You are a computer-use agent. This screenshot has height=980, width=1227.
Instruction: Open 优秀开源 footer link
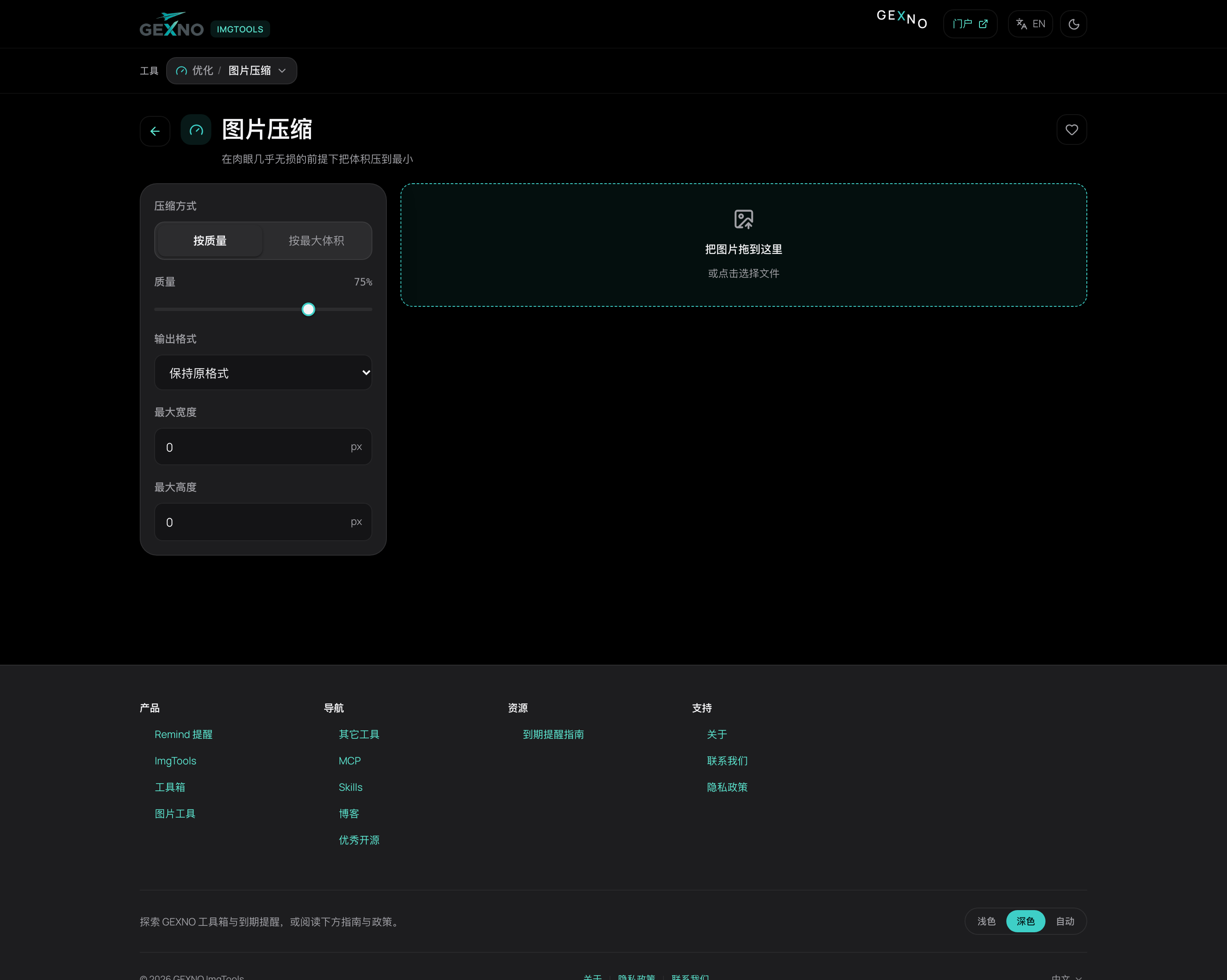coord(359,840)
